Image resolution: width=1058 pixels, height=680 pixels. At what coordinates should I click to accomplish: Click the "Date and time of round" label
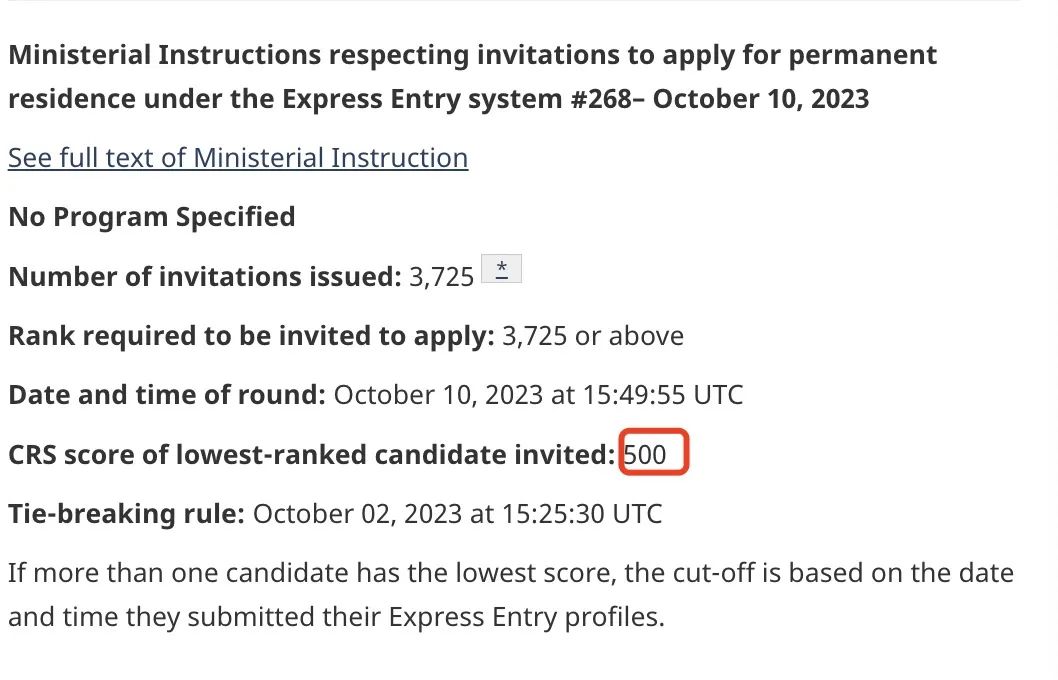click(x=167, y=395)
